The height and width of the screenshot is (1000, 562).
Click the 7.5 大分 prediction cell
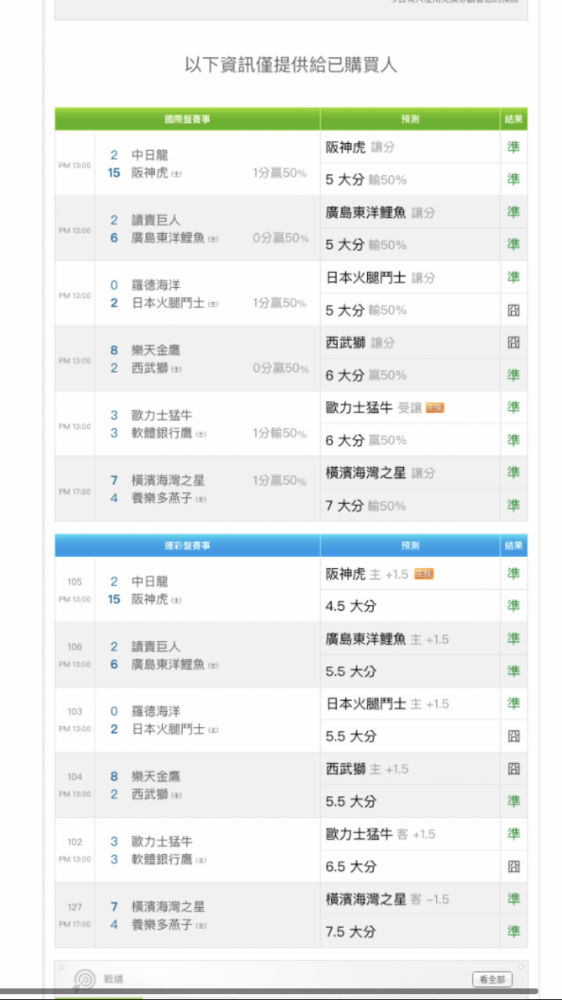410,932
